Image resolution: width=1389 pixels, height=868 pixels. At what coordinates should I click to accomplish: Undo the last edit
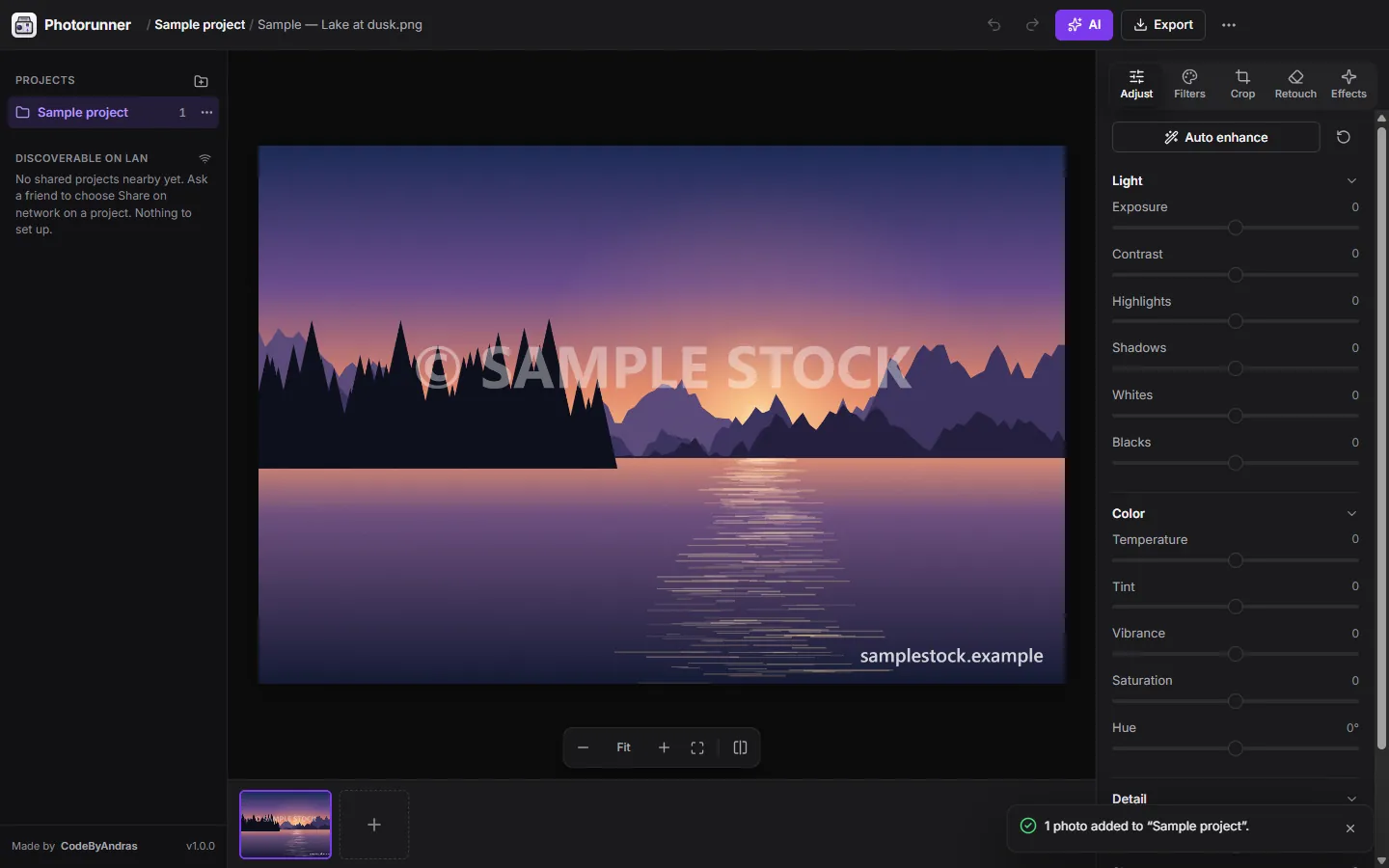tap(994, 25)
